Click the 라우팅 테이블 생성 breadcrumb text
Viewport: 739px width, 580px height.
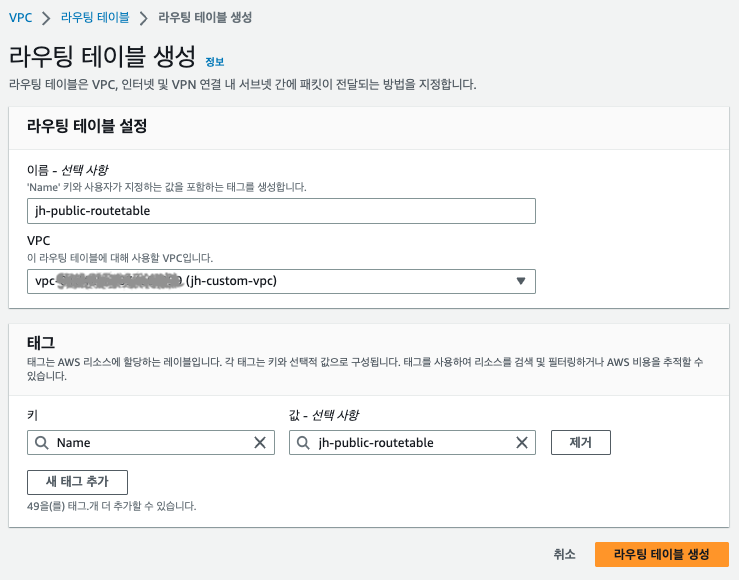(205, 18)
